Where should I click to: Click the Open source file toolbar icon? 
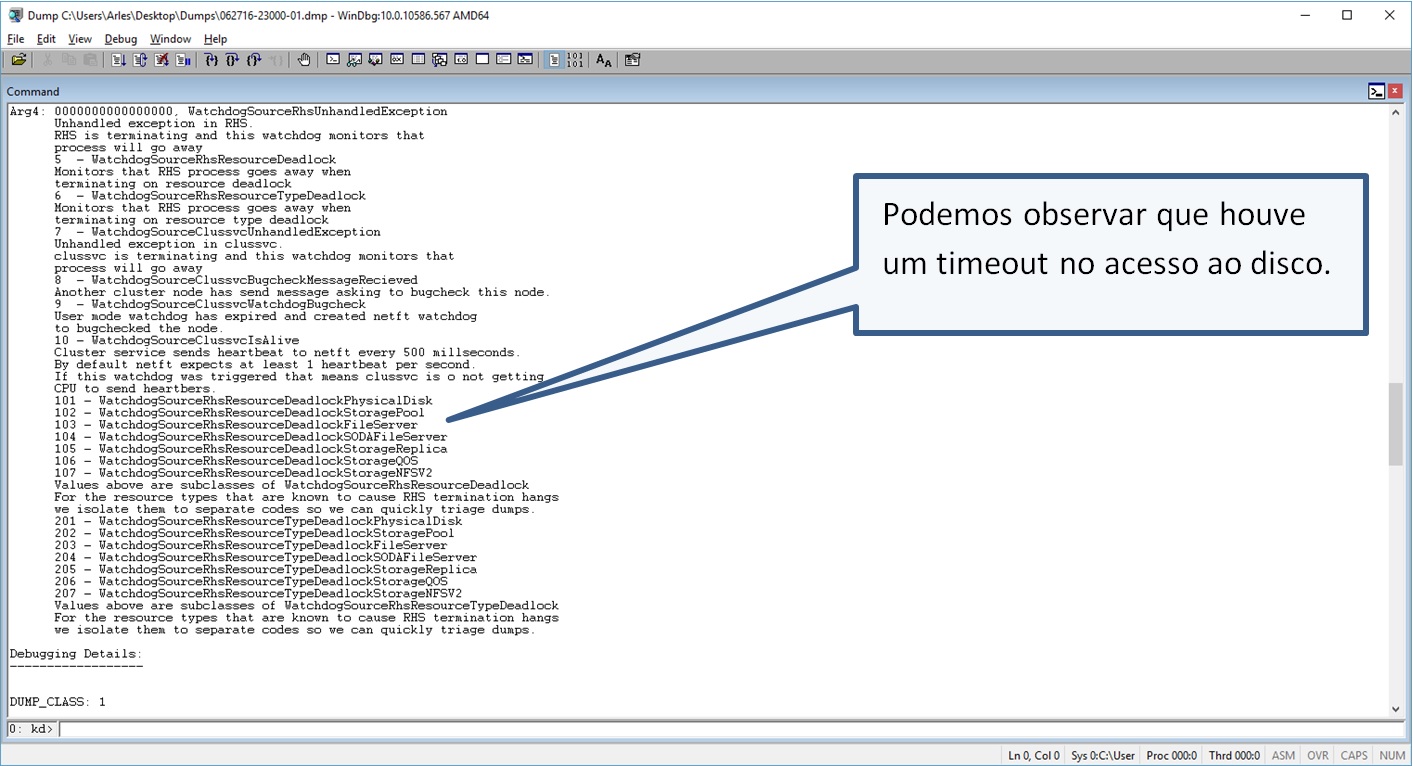coord(19,60)
